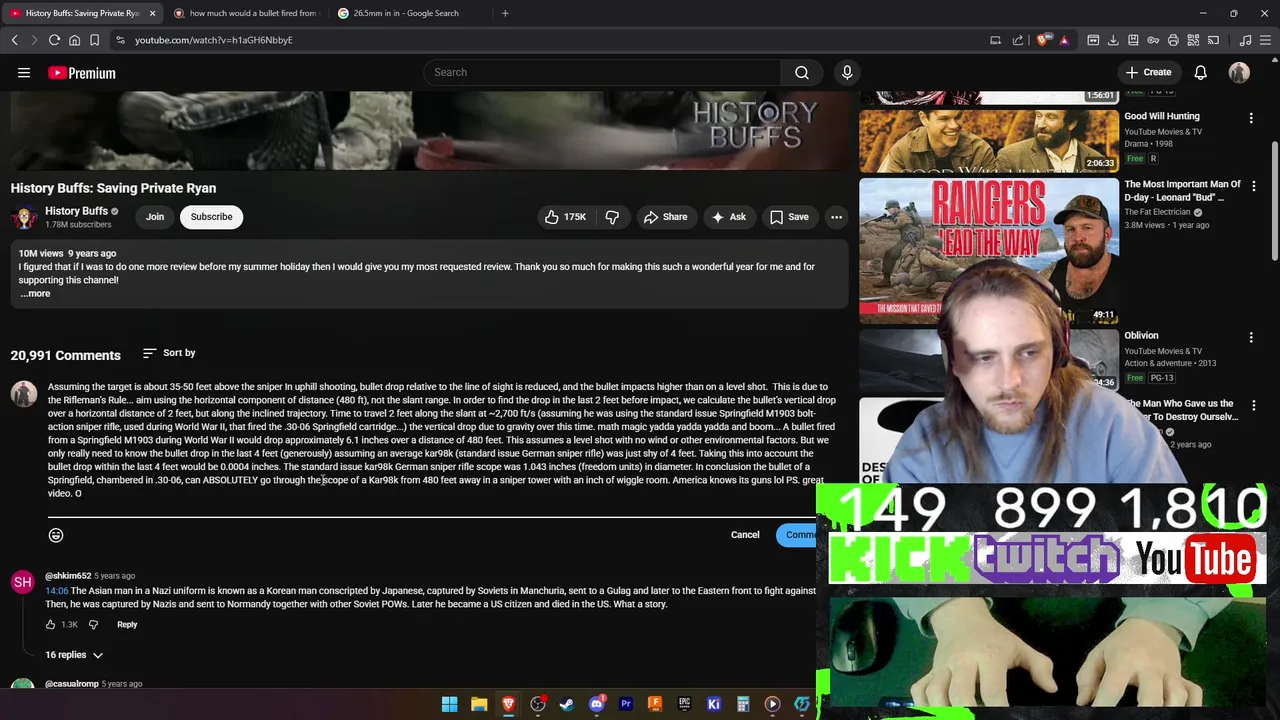Screen dimensions: 1280x720
Task: Open more actions ellipsis beside Save
Action: click(x=836, y=217)
